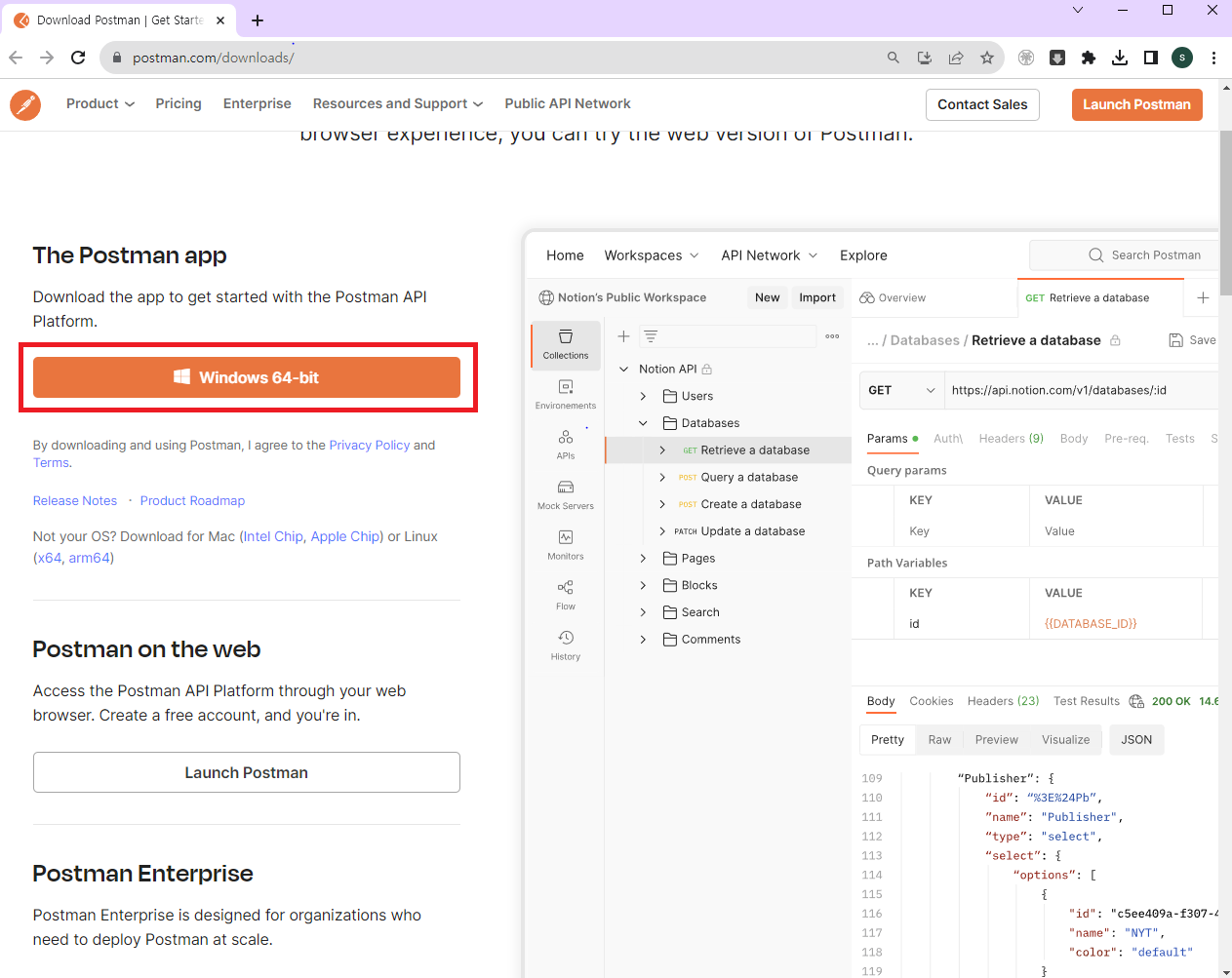Select the Headers (9) request tab
Image resolution: width=1232 pixels, height=978 pixels.
(x=1012, y=438)
